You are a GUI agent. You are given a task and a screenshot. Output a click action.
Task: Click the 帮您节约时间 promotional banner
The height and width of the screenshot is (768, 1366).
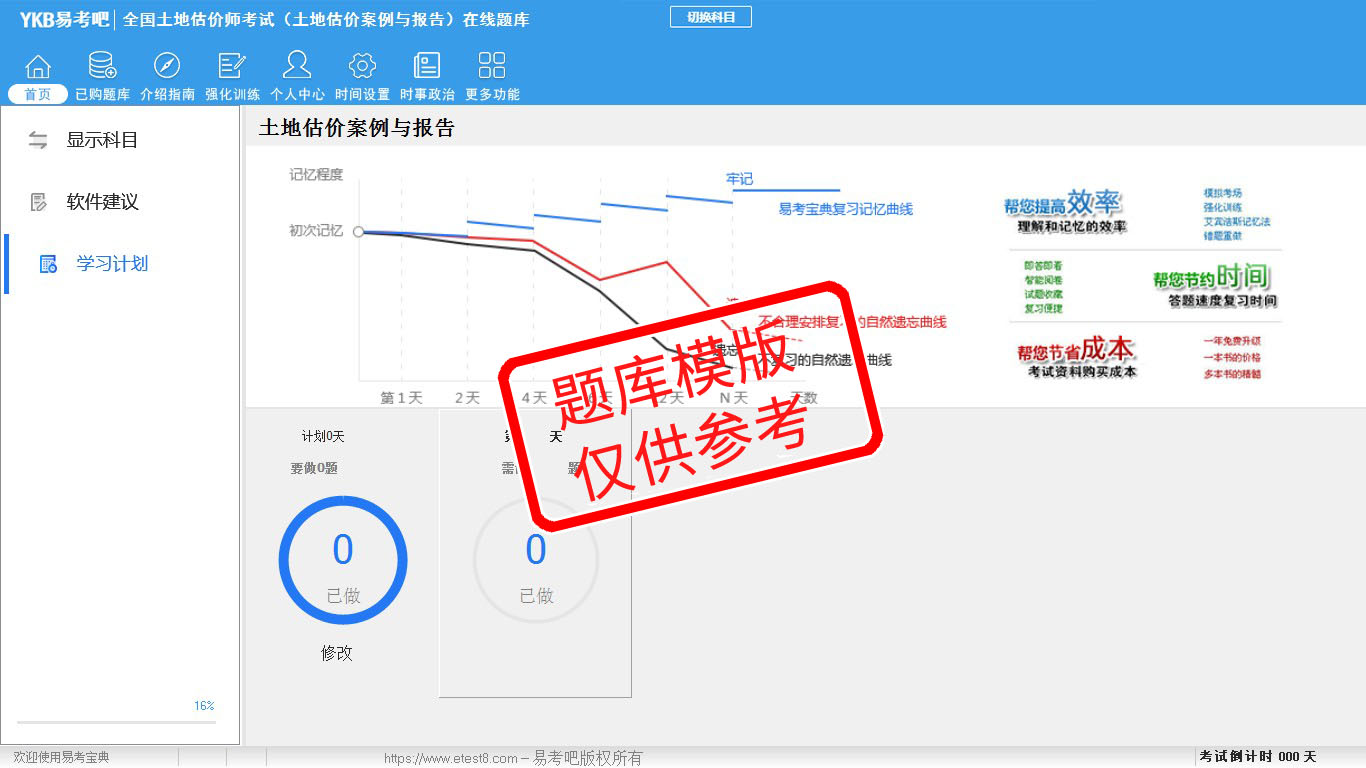click(x=1213, y=285)
